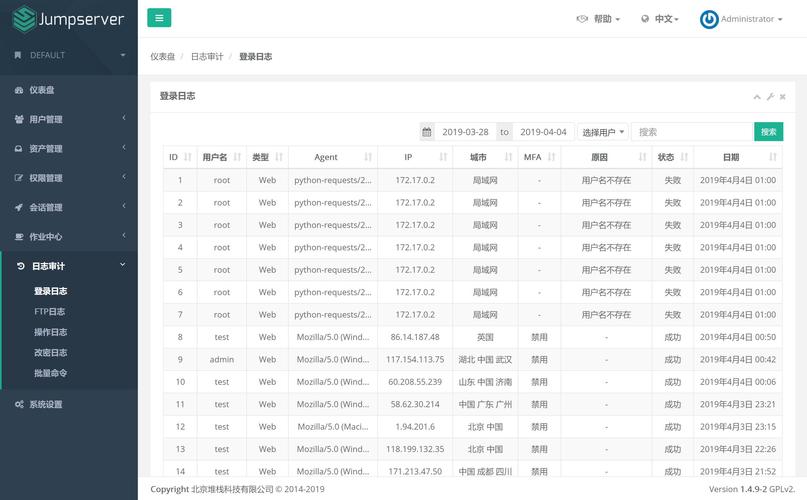This screenshot has width=807, height=500.
Task: Click the admin username in row 9
Action: [222, 360]
